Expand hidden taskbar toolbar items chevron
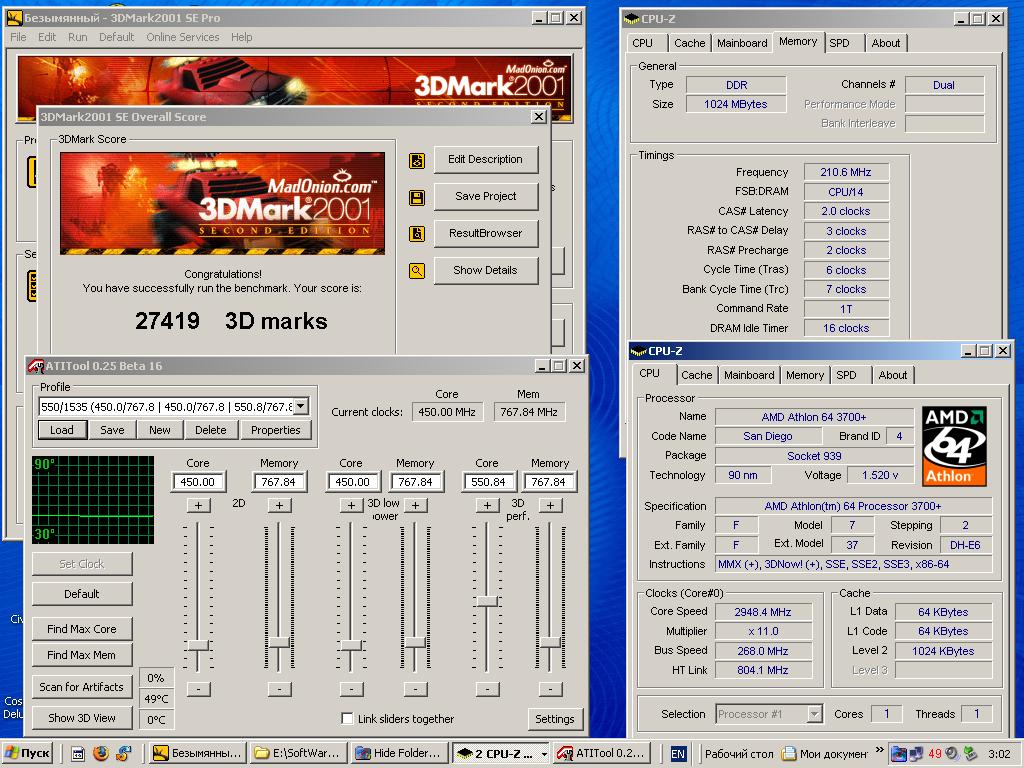 point(879,750)
